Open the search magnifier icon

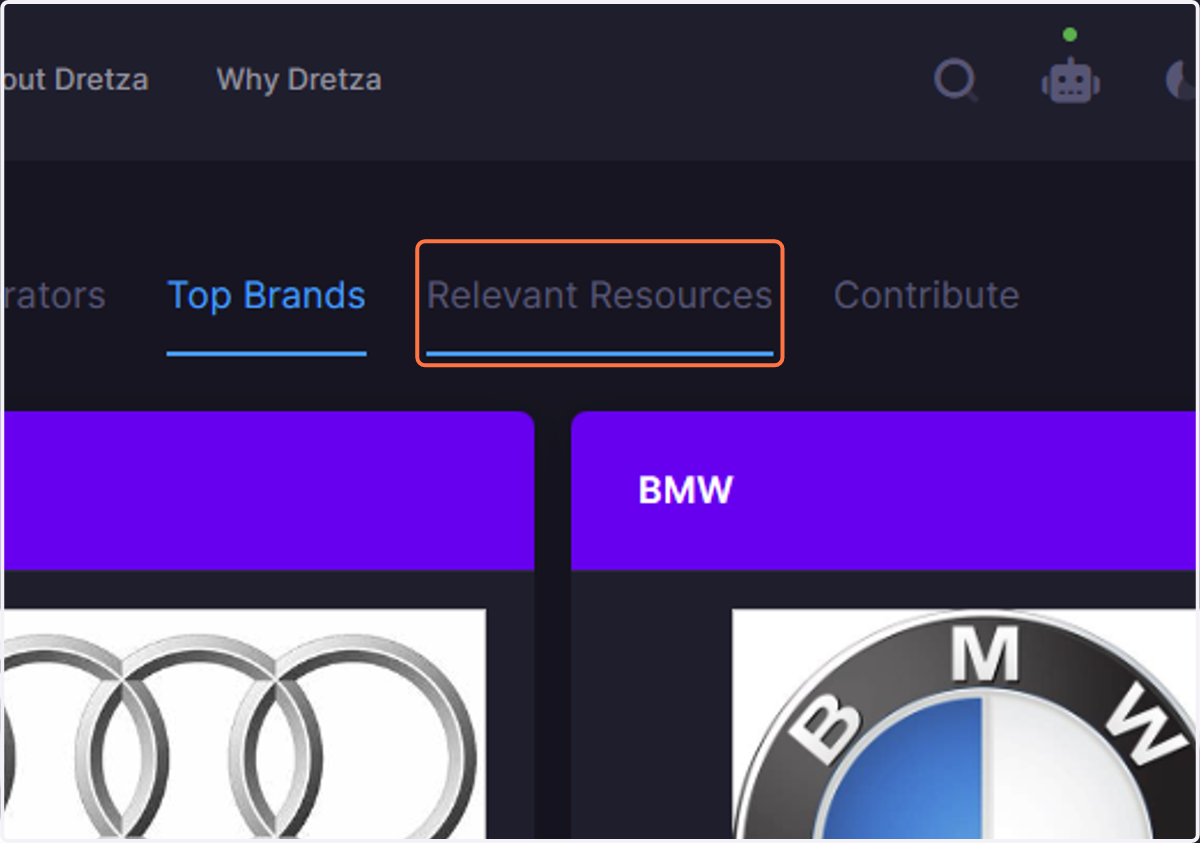955,80
